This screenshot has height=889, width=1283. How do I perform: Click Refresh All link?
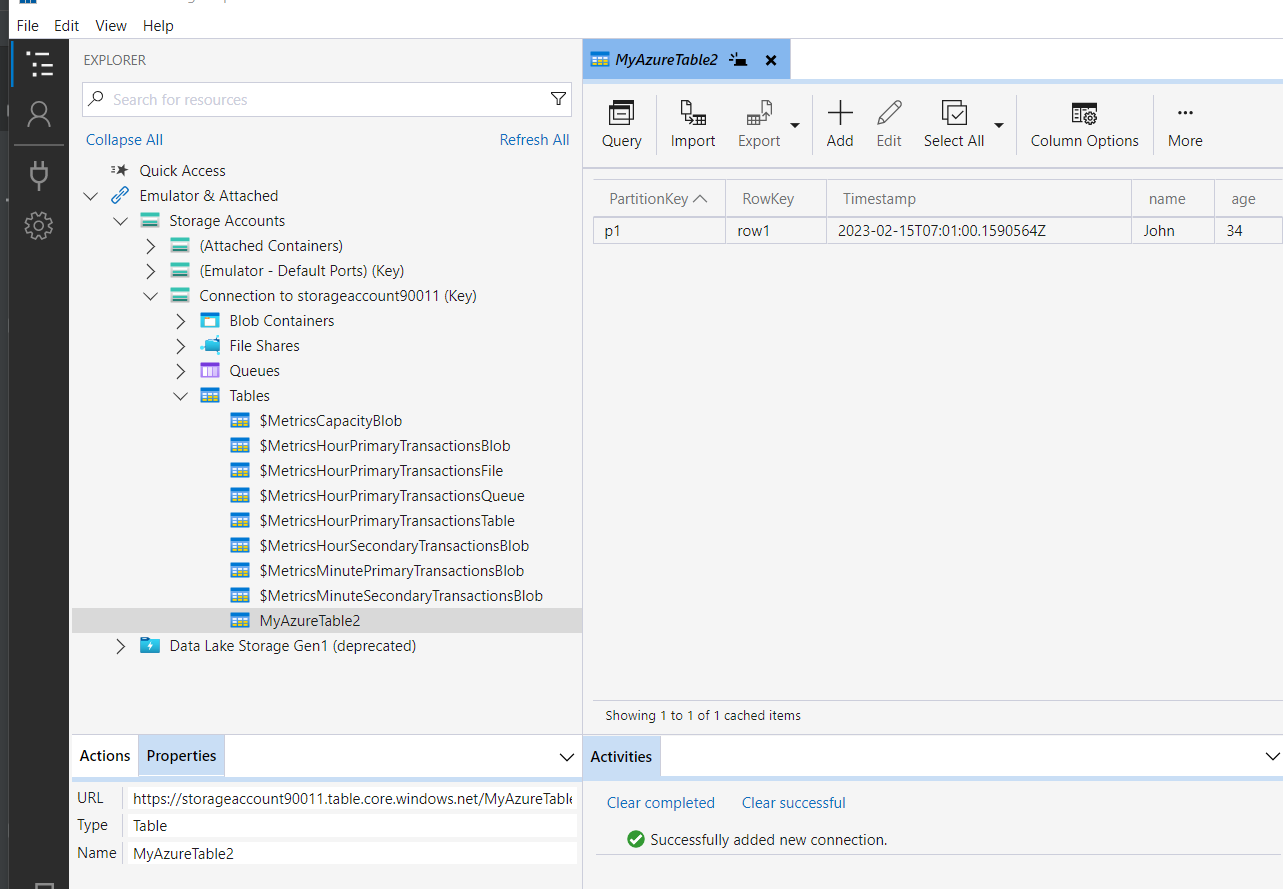tap(534, 140)
